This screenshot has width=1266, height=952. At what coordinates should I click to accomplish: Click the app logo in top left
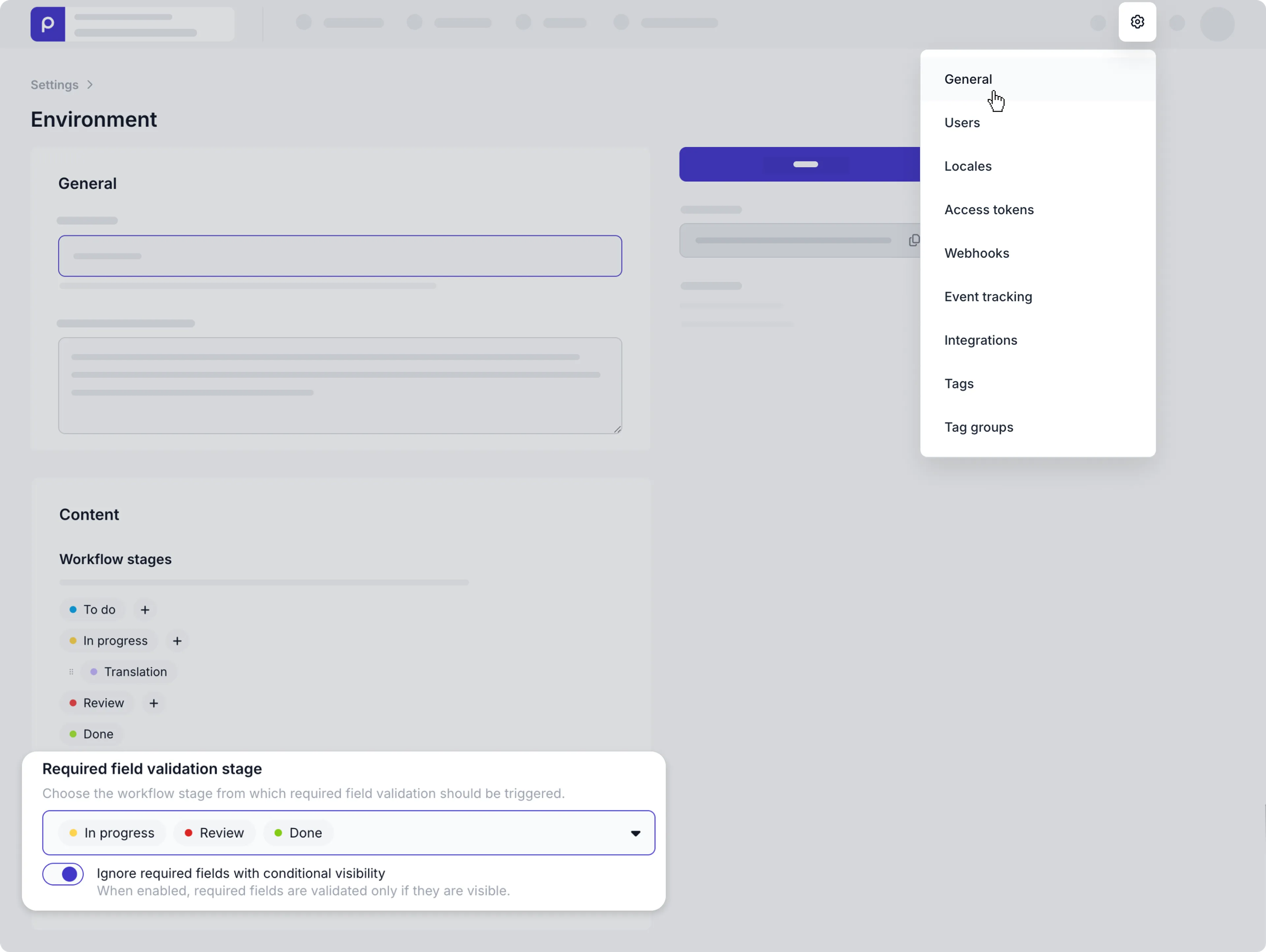pyautogui.click(x=47, y=23)
